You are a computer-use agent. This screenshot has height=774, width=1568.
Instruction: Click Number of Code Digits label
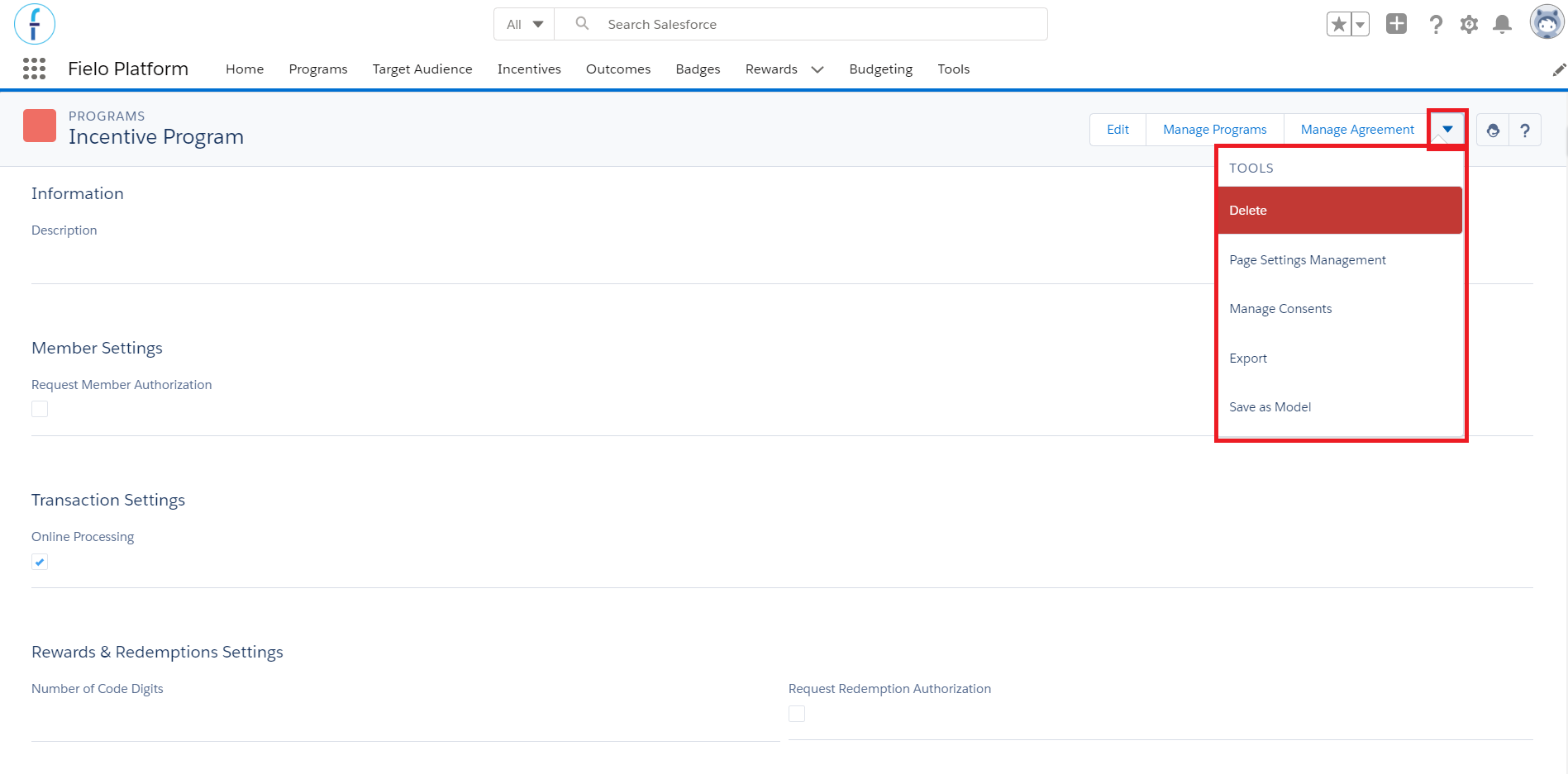click(x=98, y=689)
